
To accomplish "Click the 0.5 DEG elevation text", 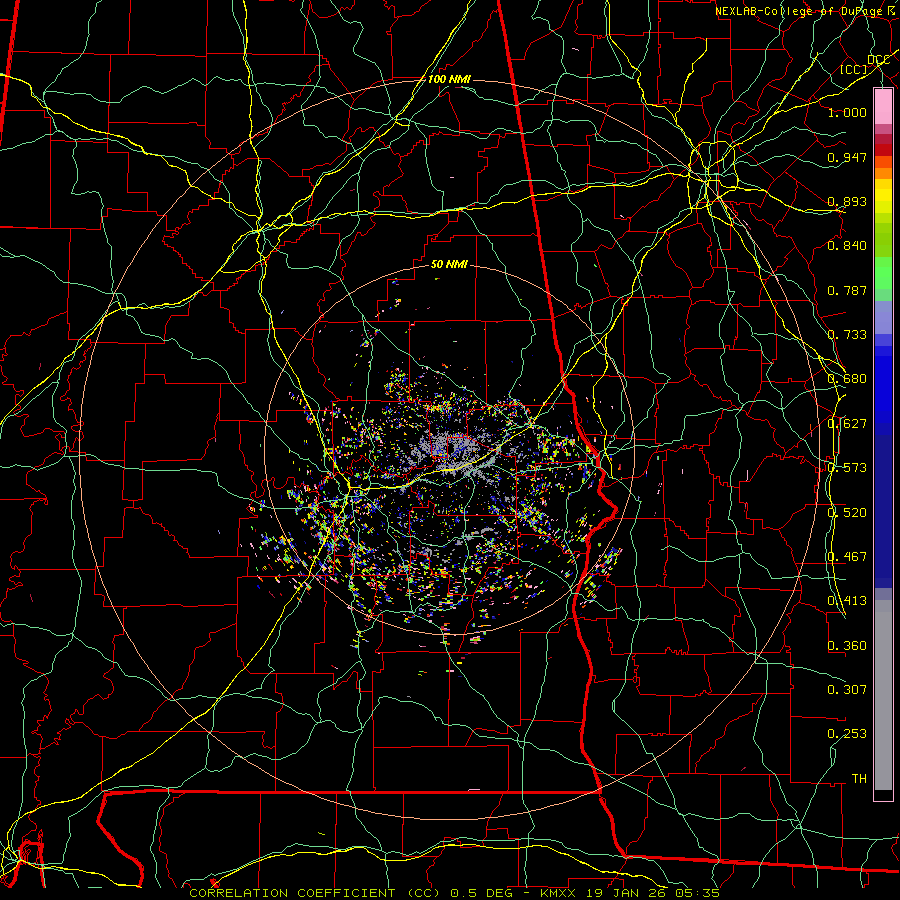I will 481,893.
